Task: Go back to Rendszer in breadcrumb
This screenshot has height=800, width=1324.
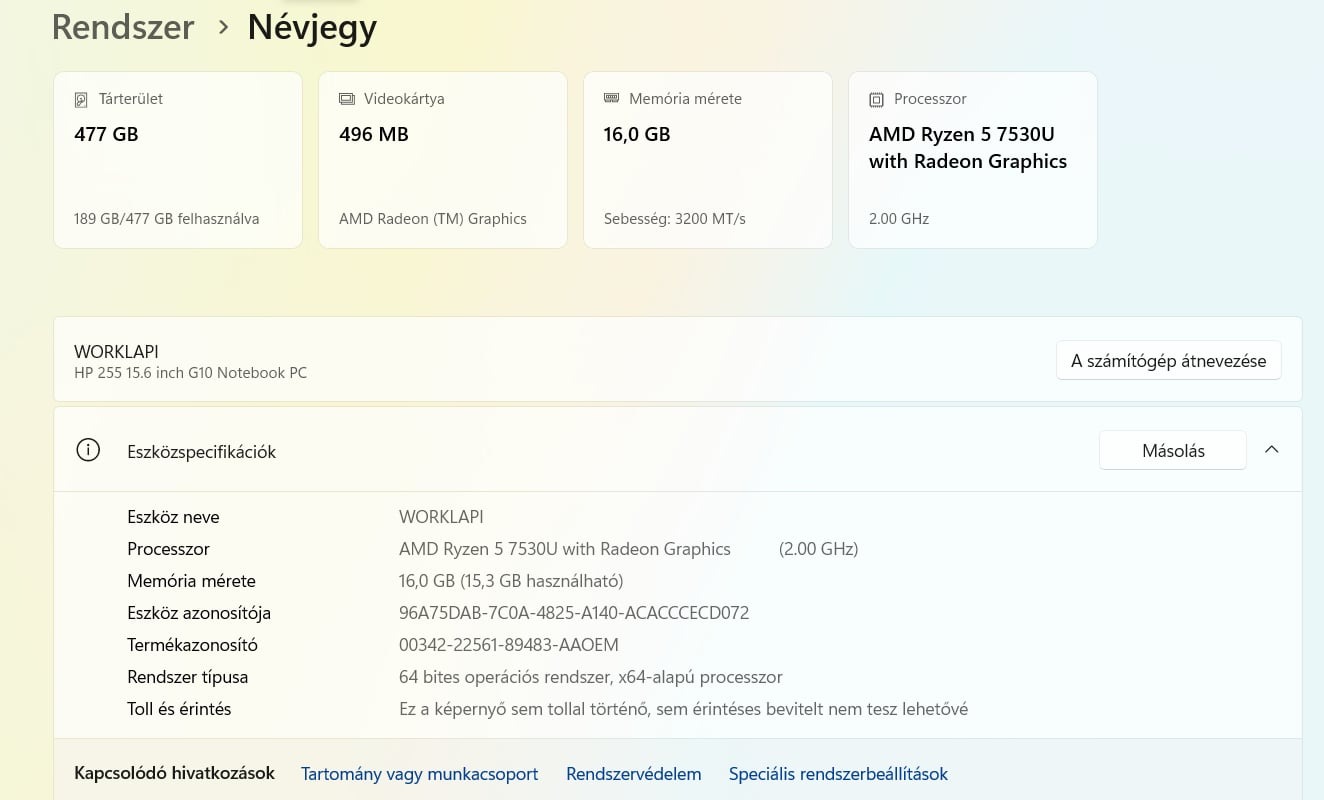Action: [x=123, y=27]
